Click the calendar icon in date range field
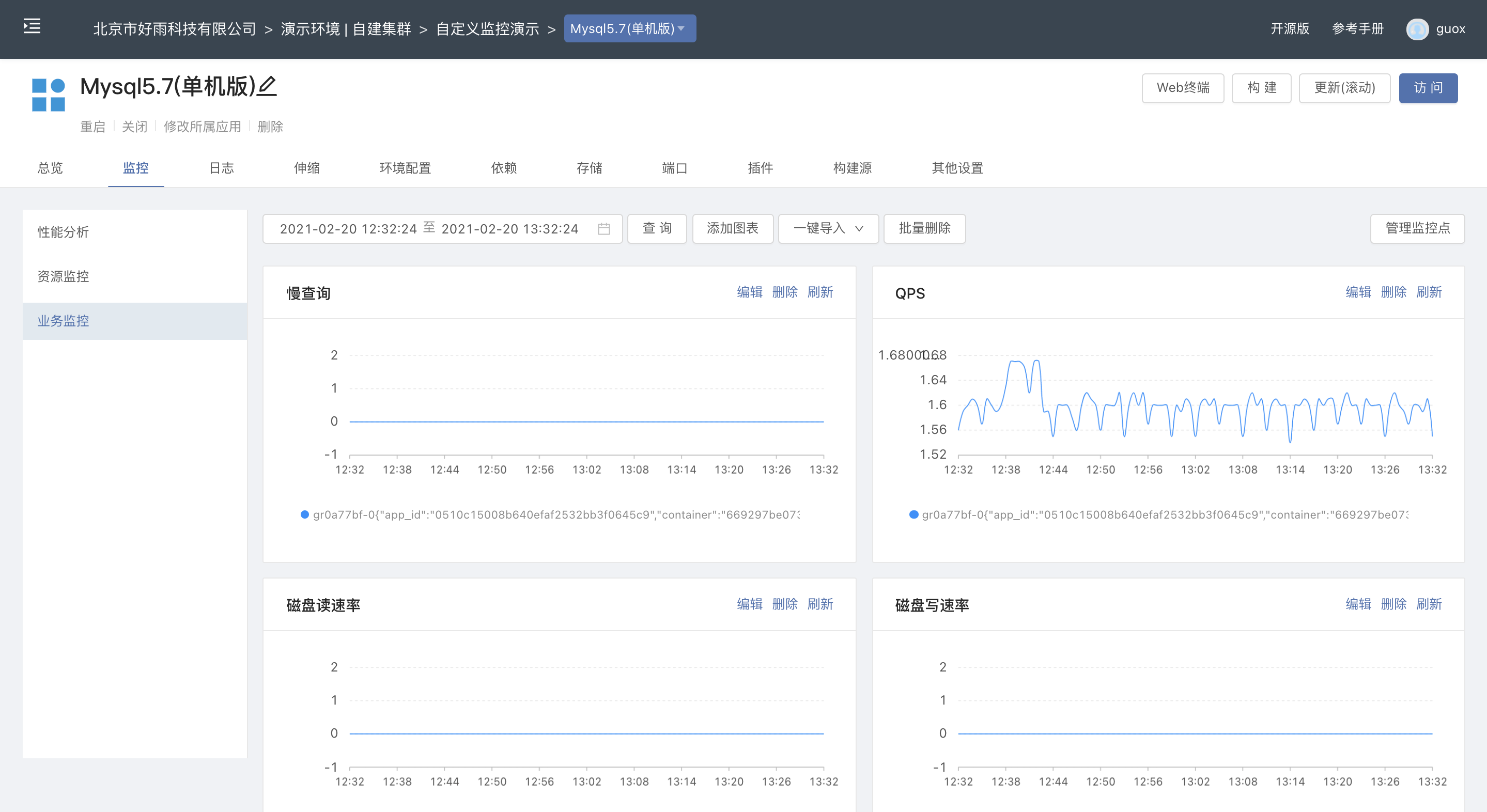1487x812 pixels. 604,229
